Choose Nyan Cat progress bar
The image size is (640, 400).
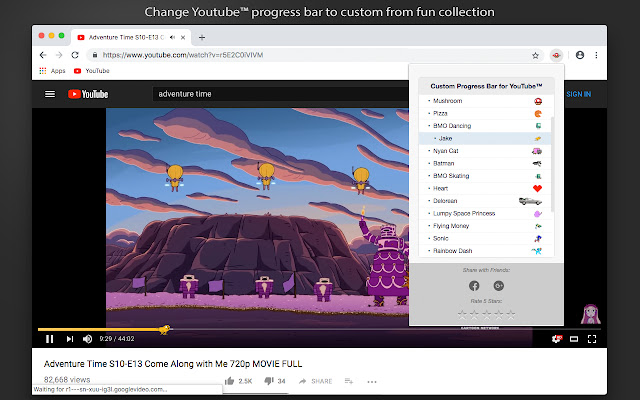[485, 151]
